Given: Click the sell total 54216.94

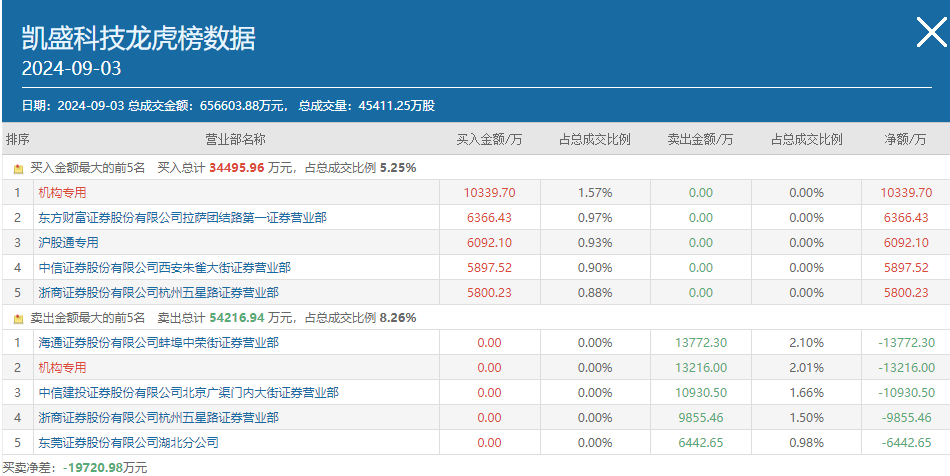Looking at the screenshot, I should (x=237, y=317).
